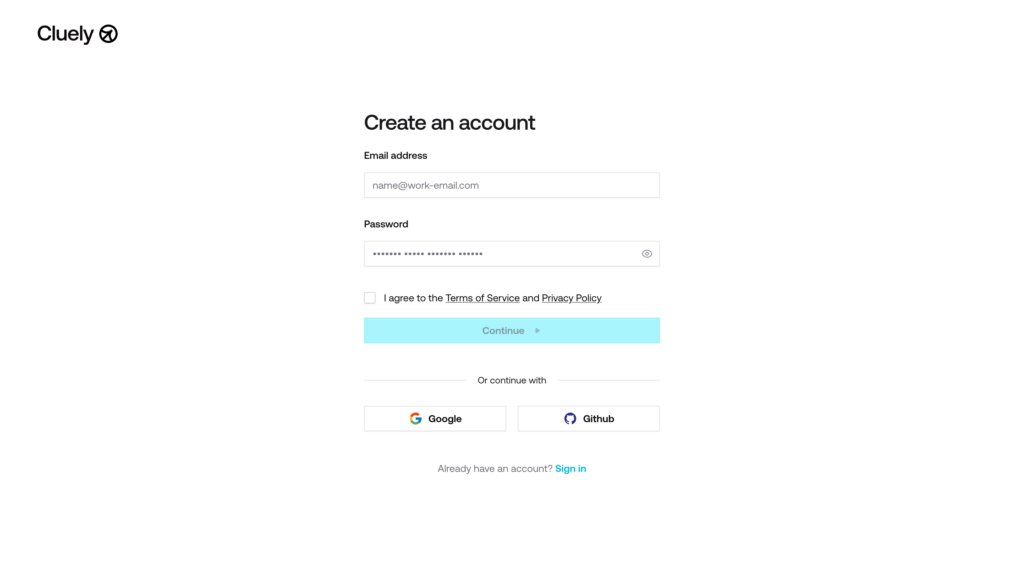The width and height of the screenshot is (1024, 576).
Task: Focus the Email address input field
Action: pyautogui.click(x=511, y=185)
